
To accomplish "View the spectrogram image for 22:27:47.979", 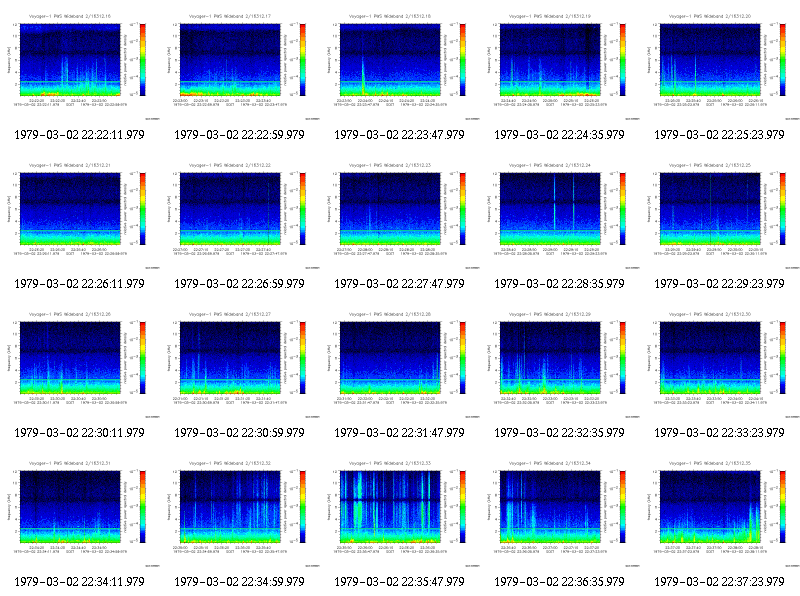I will 400,215.
